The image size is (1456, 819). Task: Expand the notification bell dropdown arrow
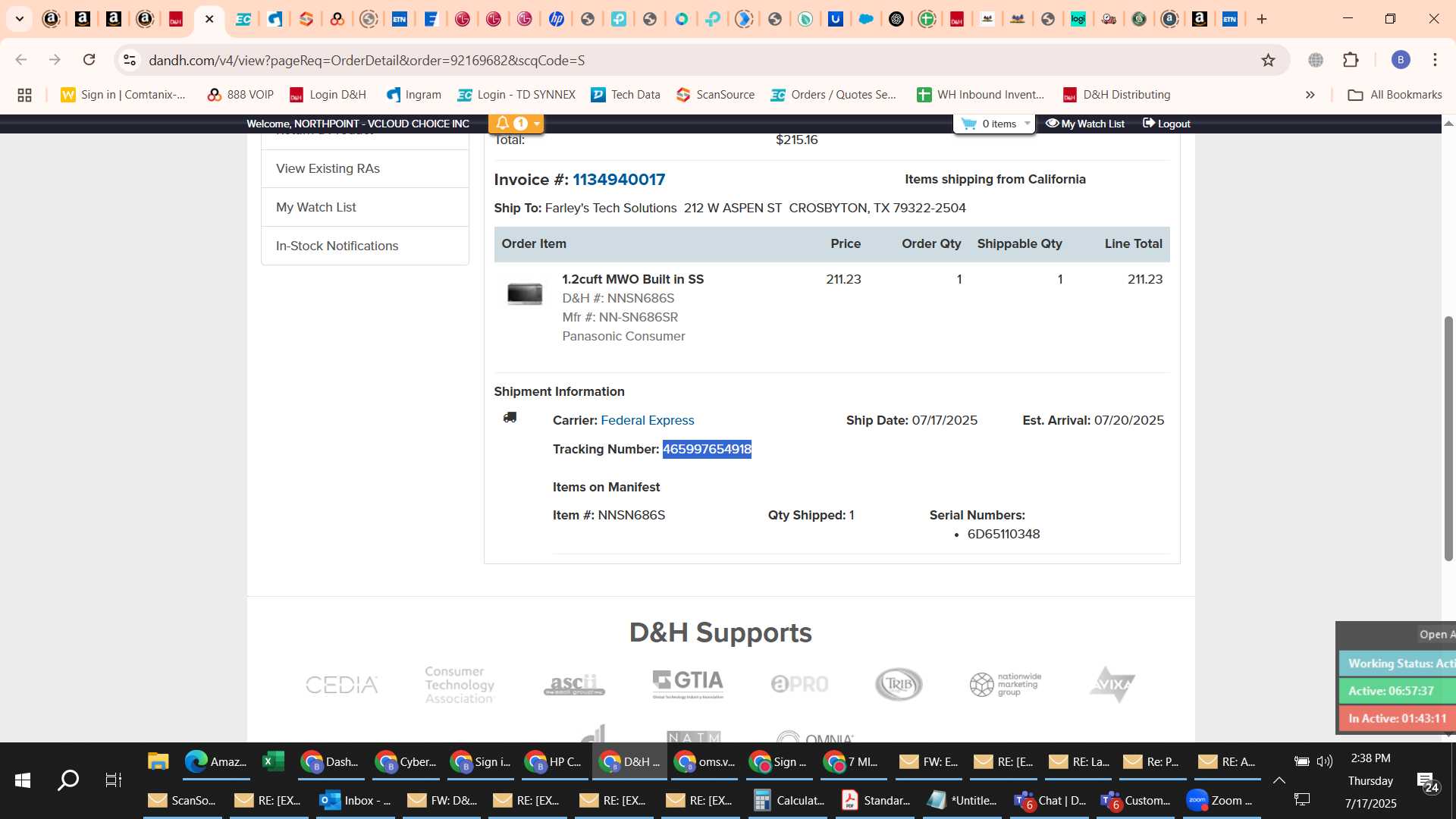pyautogui.click(x=537, y=124)
